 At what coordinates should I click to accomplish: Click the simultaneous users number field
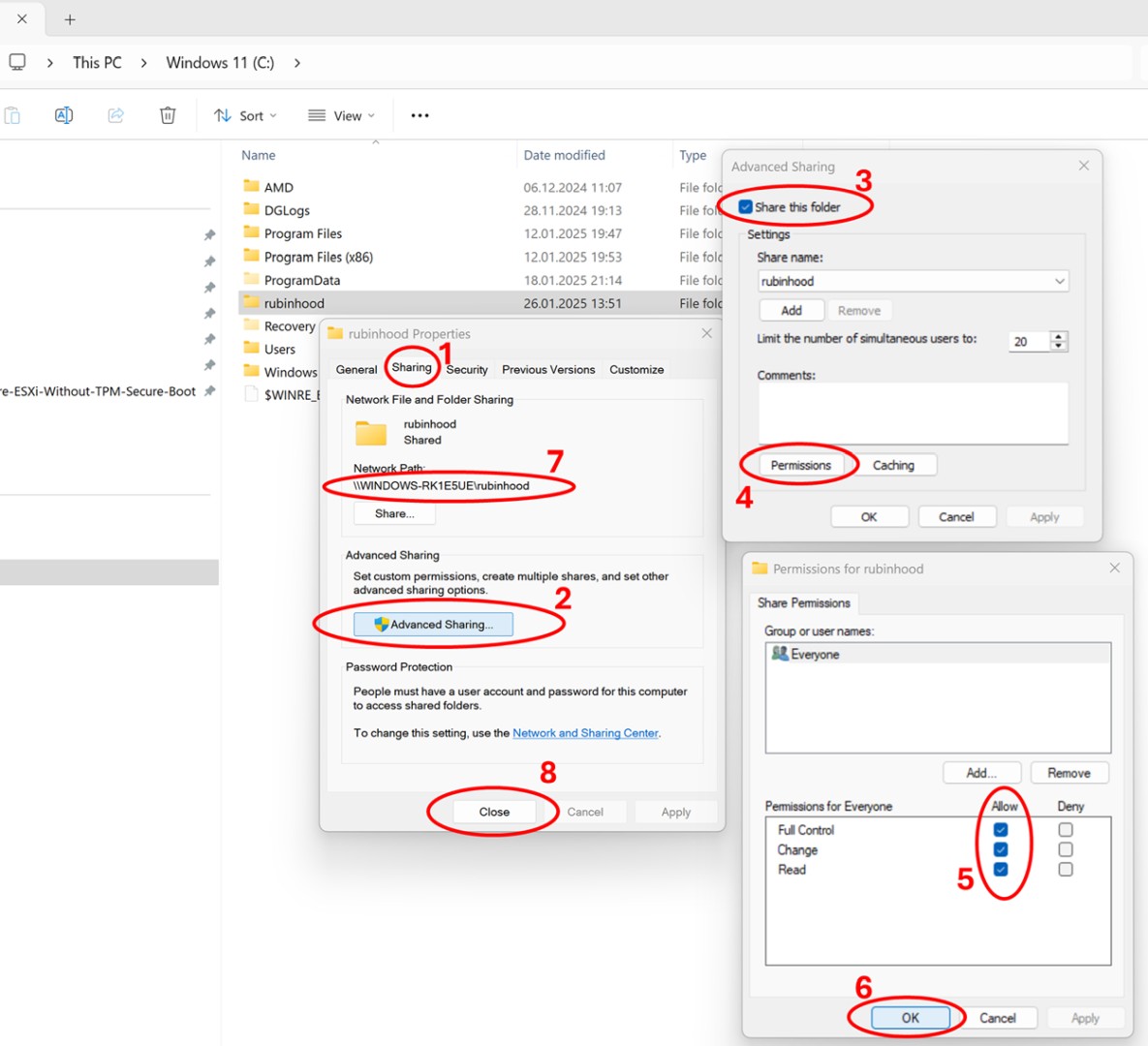1029,341
